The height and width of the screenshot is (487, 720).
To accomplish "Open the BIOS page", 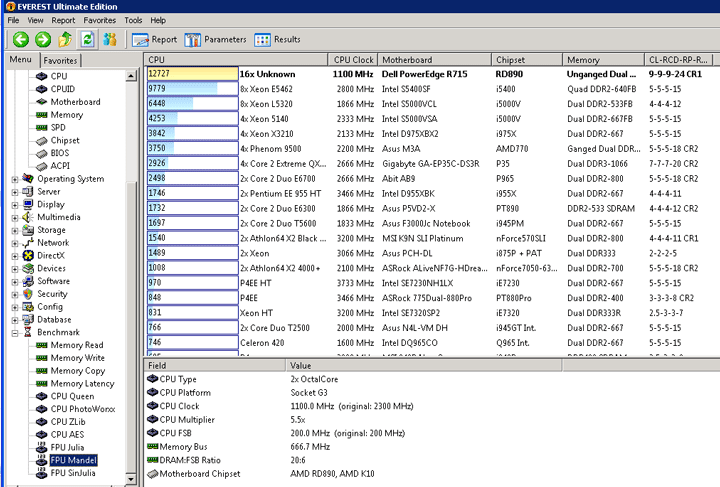I will 60,153.
